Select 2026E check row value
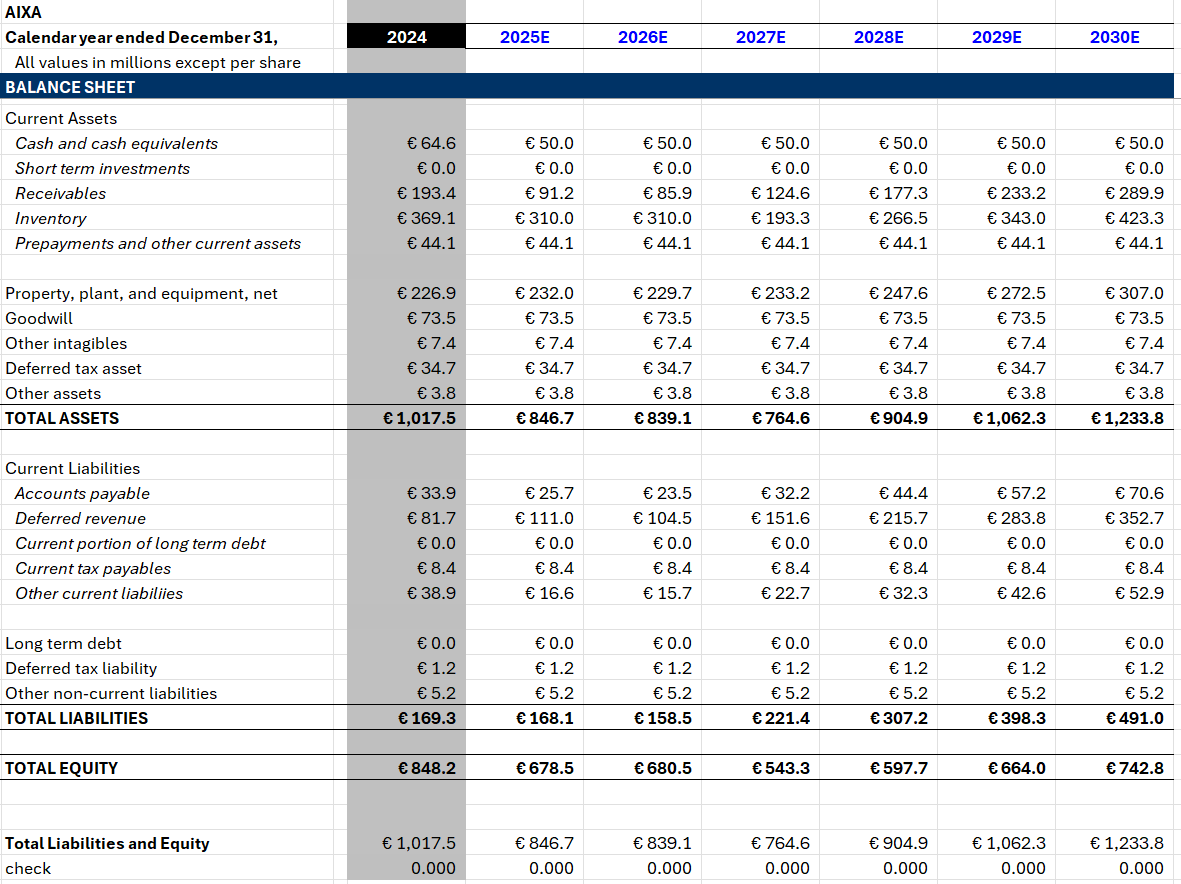Image resolution: width=1181 pixels, height=884 pixels. point(669,868)
